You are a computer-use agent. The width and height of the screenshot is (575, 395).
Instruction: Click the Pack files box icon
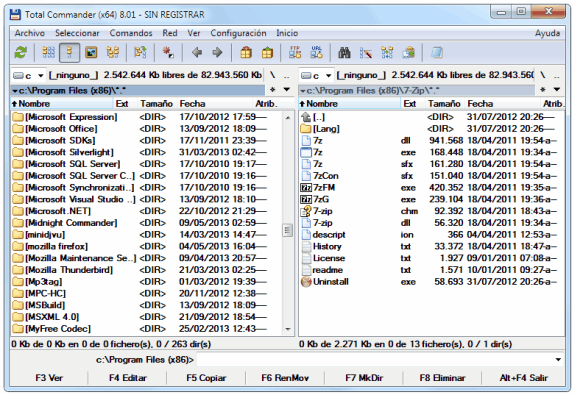click(246, 53)
